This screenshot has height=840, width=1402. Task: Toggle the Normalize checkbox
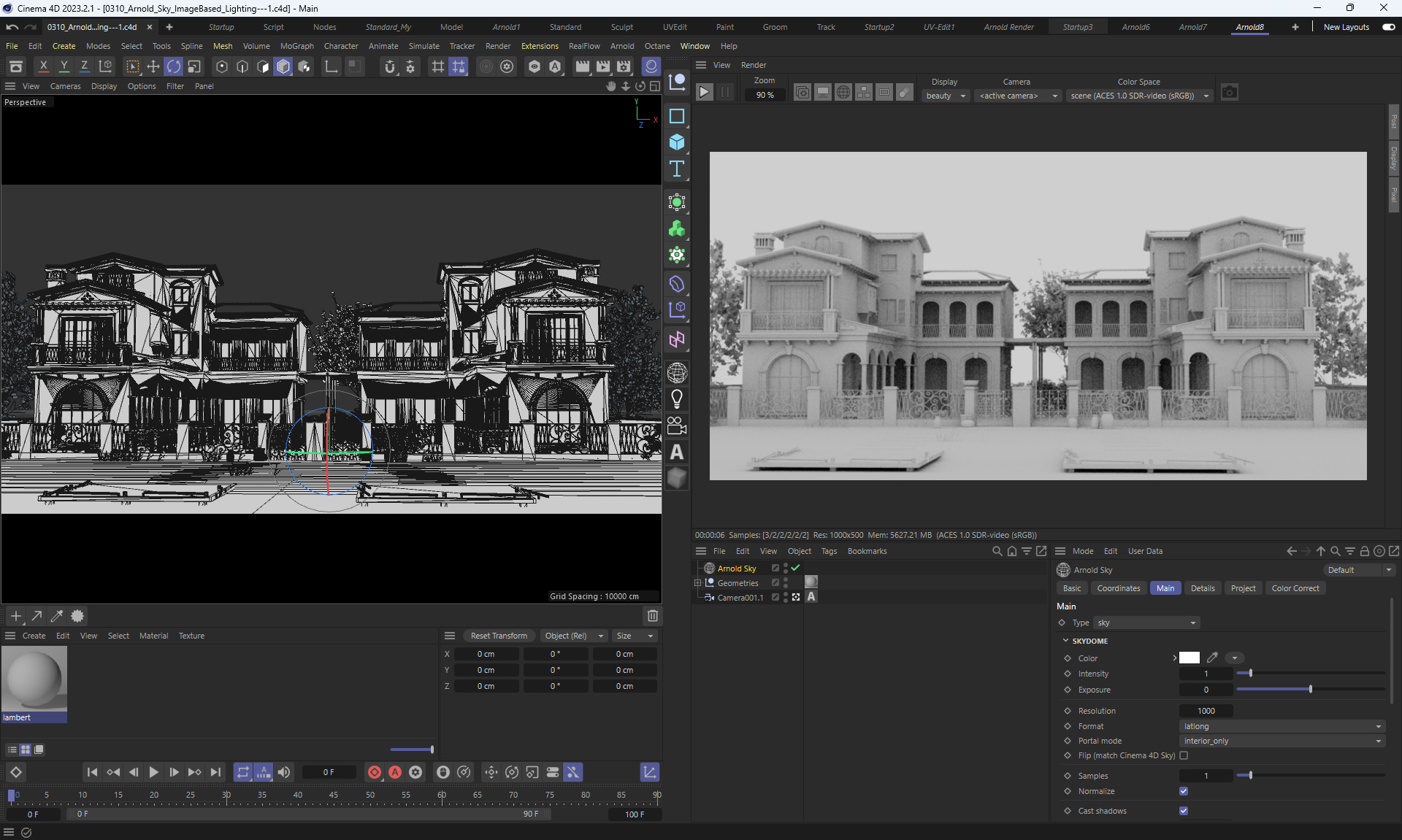coord(1184,791)
